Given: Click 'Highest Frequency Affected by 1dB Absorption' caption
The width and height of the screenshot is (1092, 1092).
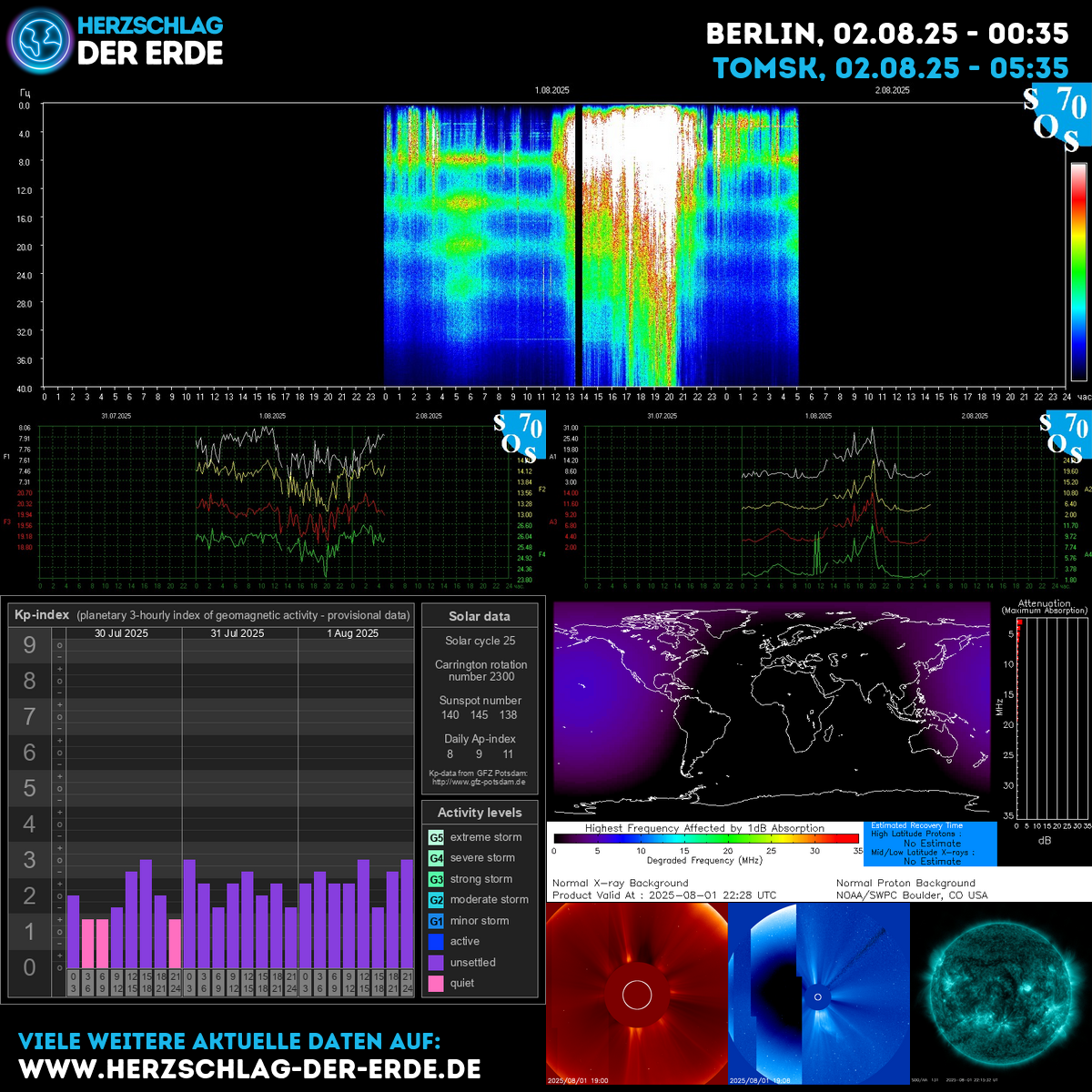Looking at the screenshot, I should click(704, 828).
